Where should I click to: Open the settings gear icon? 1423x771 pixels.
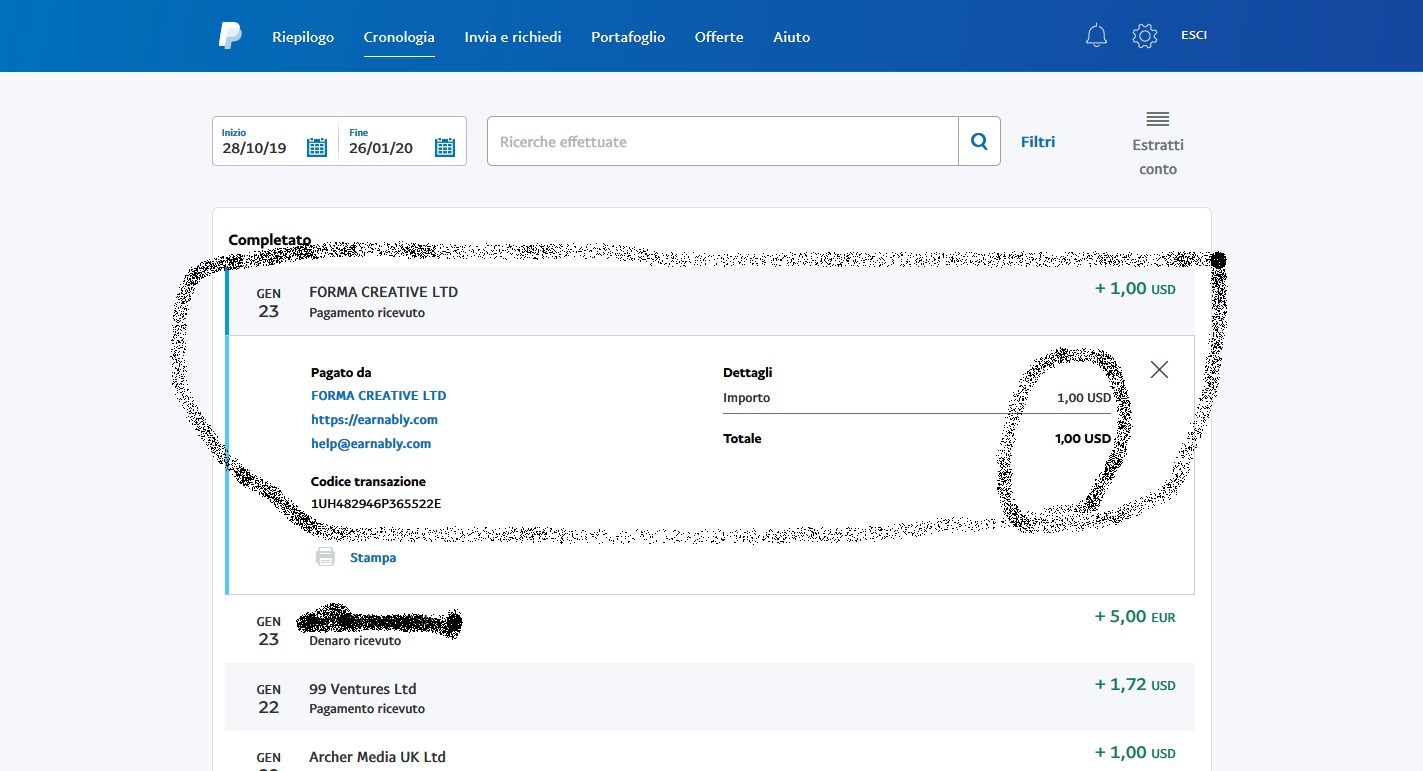point(1144,36)
